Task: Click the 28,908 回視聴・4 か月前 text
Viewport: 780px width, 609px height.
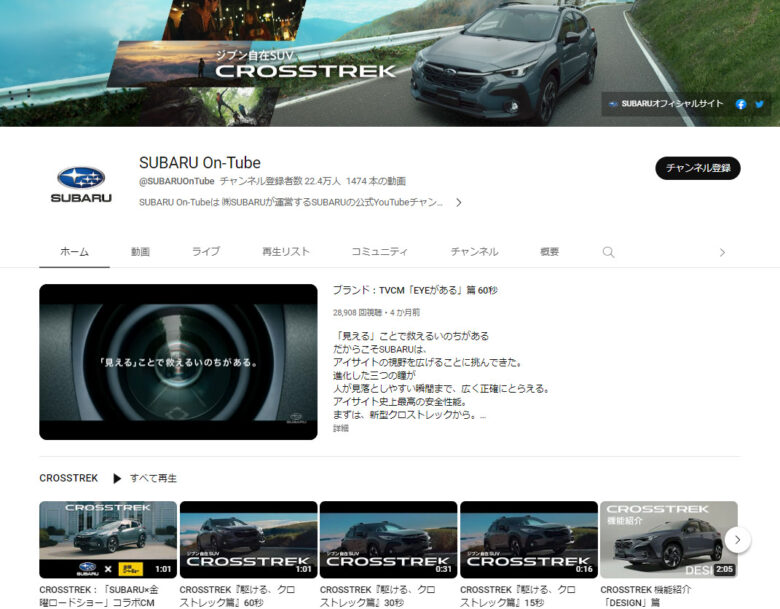Action: pos(377,312)
